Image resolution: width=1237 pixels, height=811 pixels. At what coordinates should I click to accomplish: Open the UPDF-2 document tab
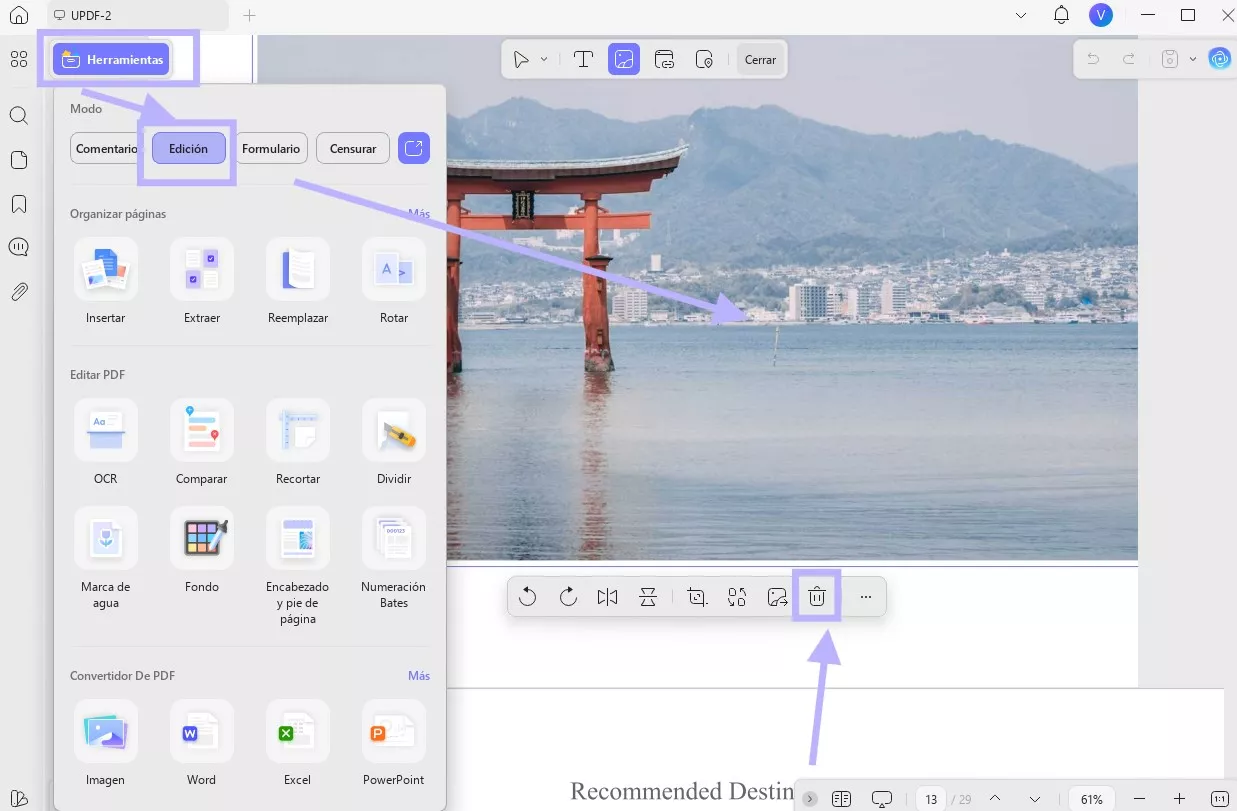(137, 15)
